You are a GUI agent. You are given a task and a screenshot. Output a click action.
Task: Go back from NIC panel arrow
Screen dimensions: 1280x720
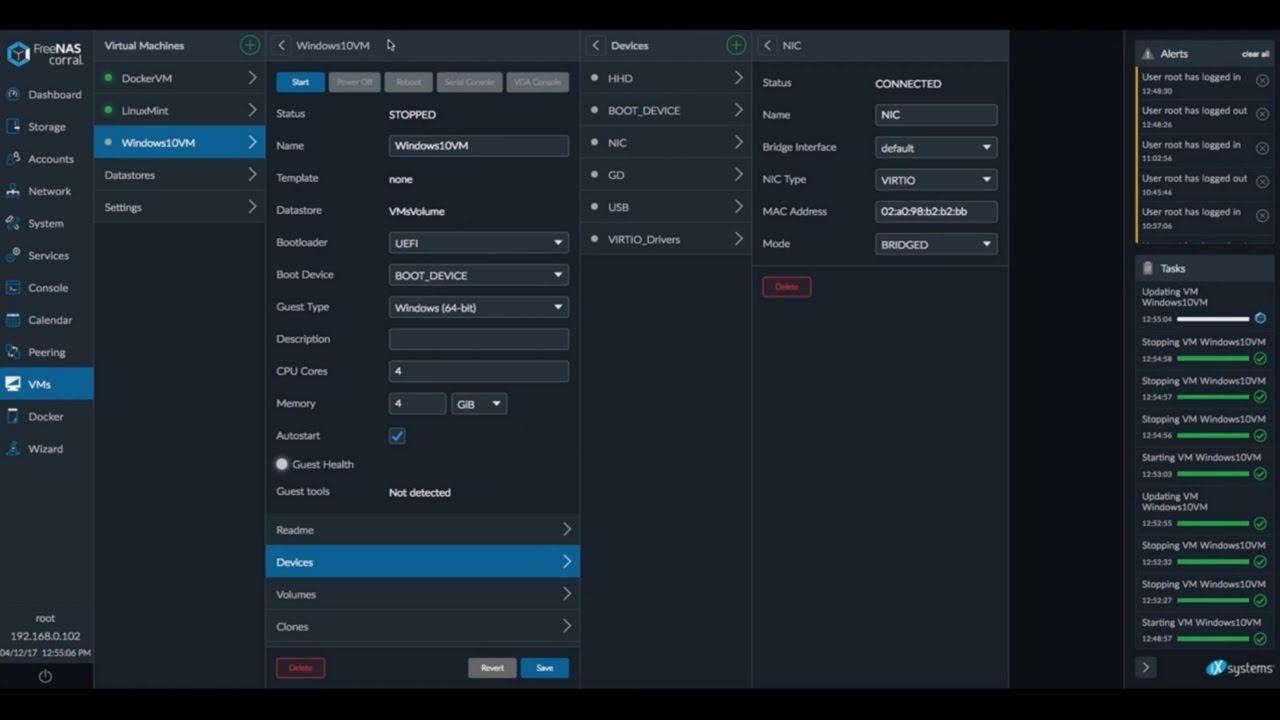pos(767,45)
